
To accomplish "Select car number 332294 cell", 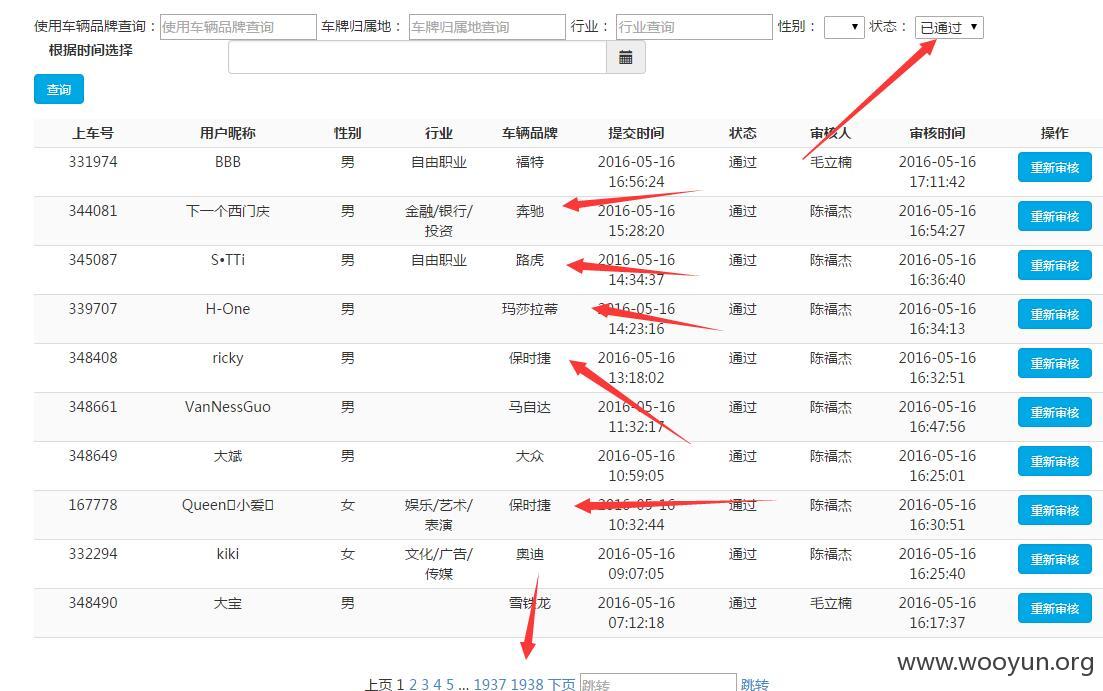I will point(93,554).
